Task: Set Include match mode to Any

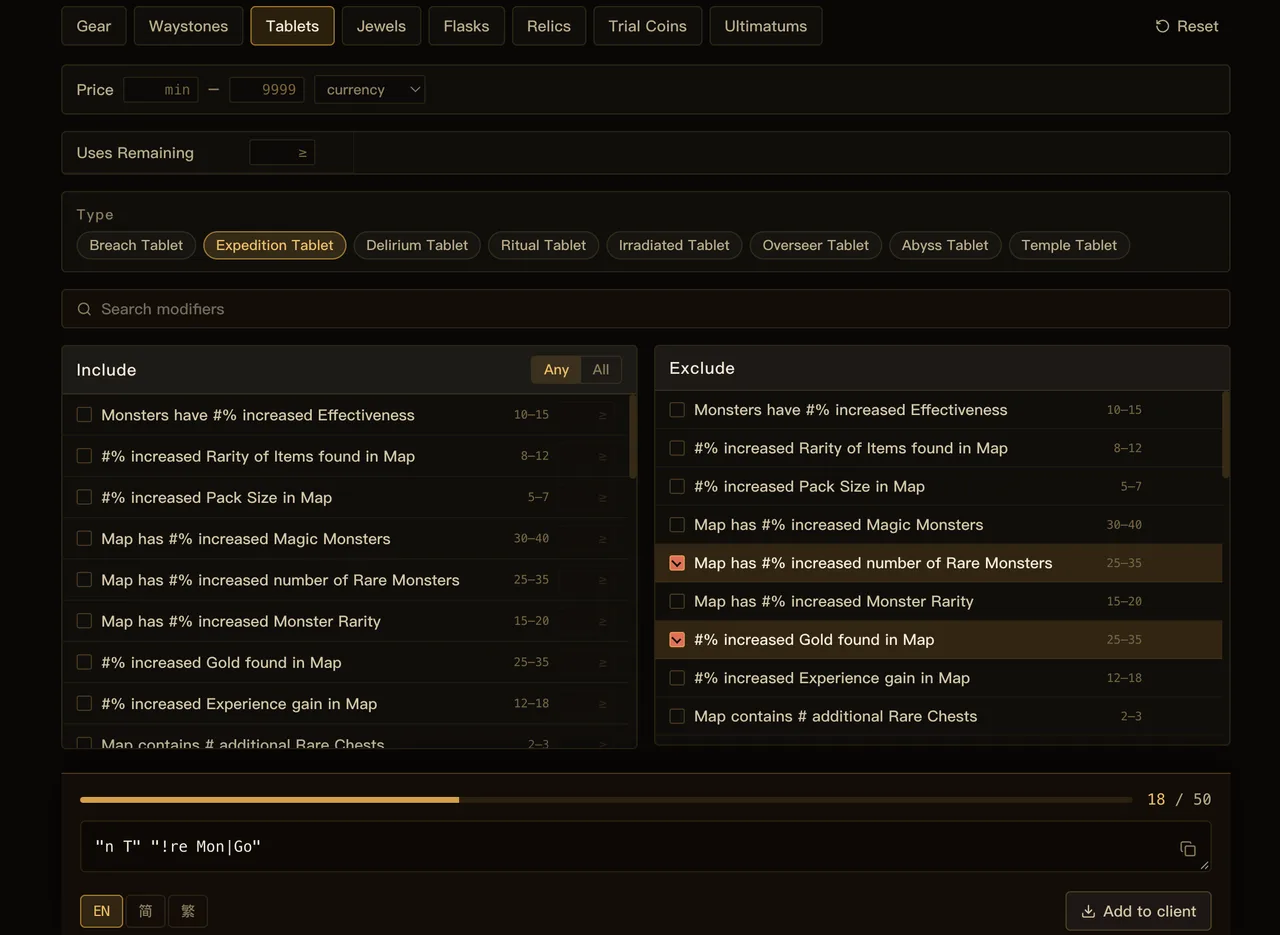Action: 556,370
